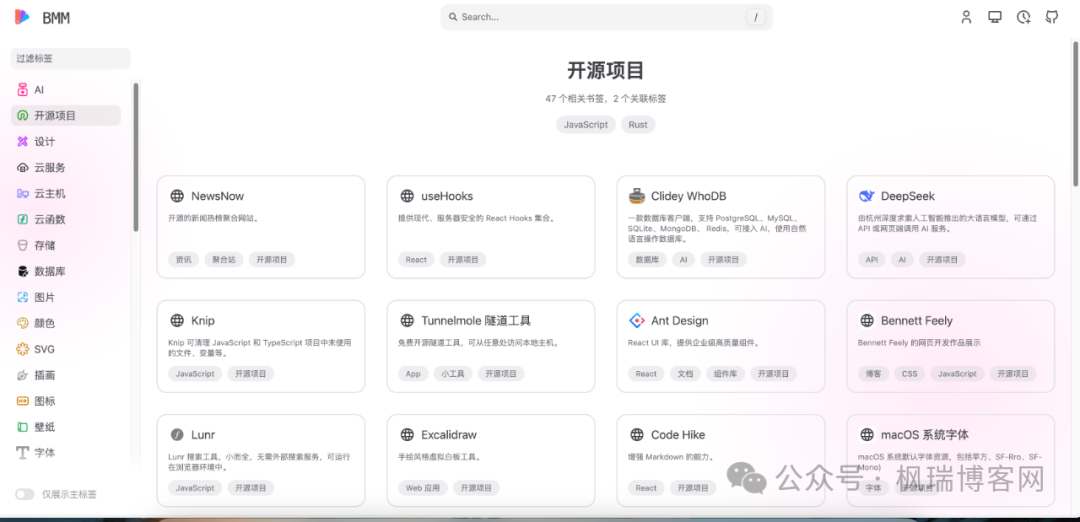Open the user account icon

pos(966,17)
